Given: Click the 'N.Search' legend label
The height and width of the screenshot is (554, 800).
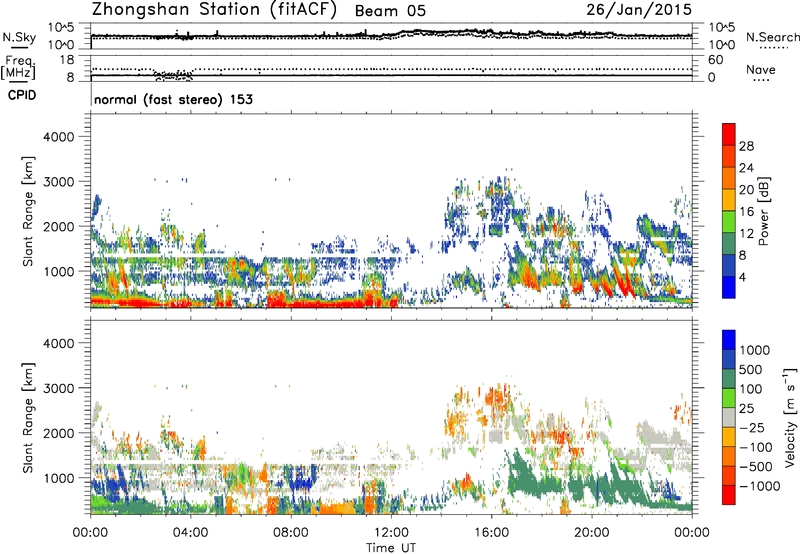Looking at the screenshot, I should 772,37.
